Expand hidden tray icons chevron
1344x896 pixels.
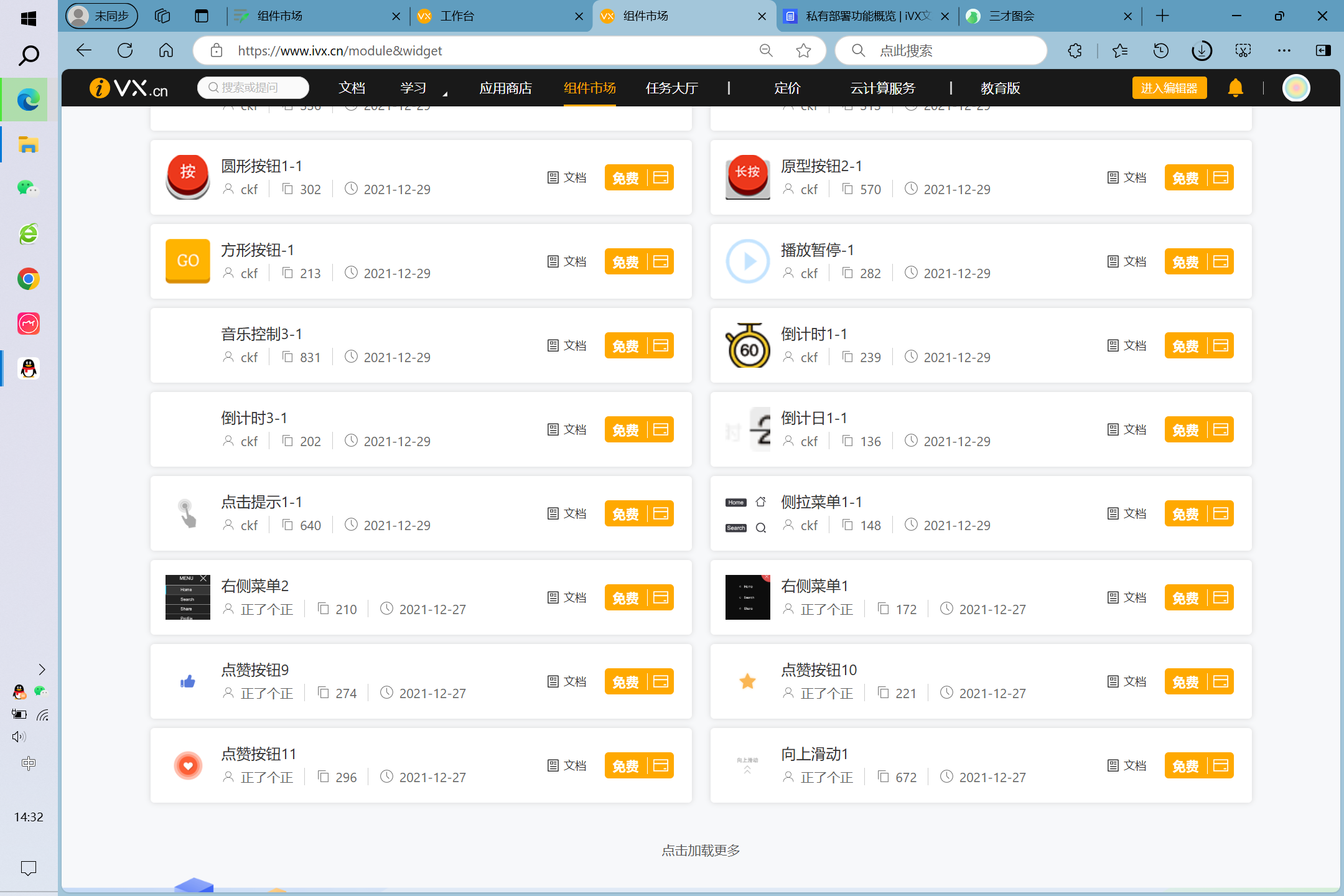coord(42,670)
